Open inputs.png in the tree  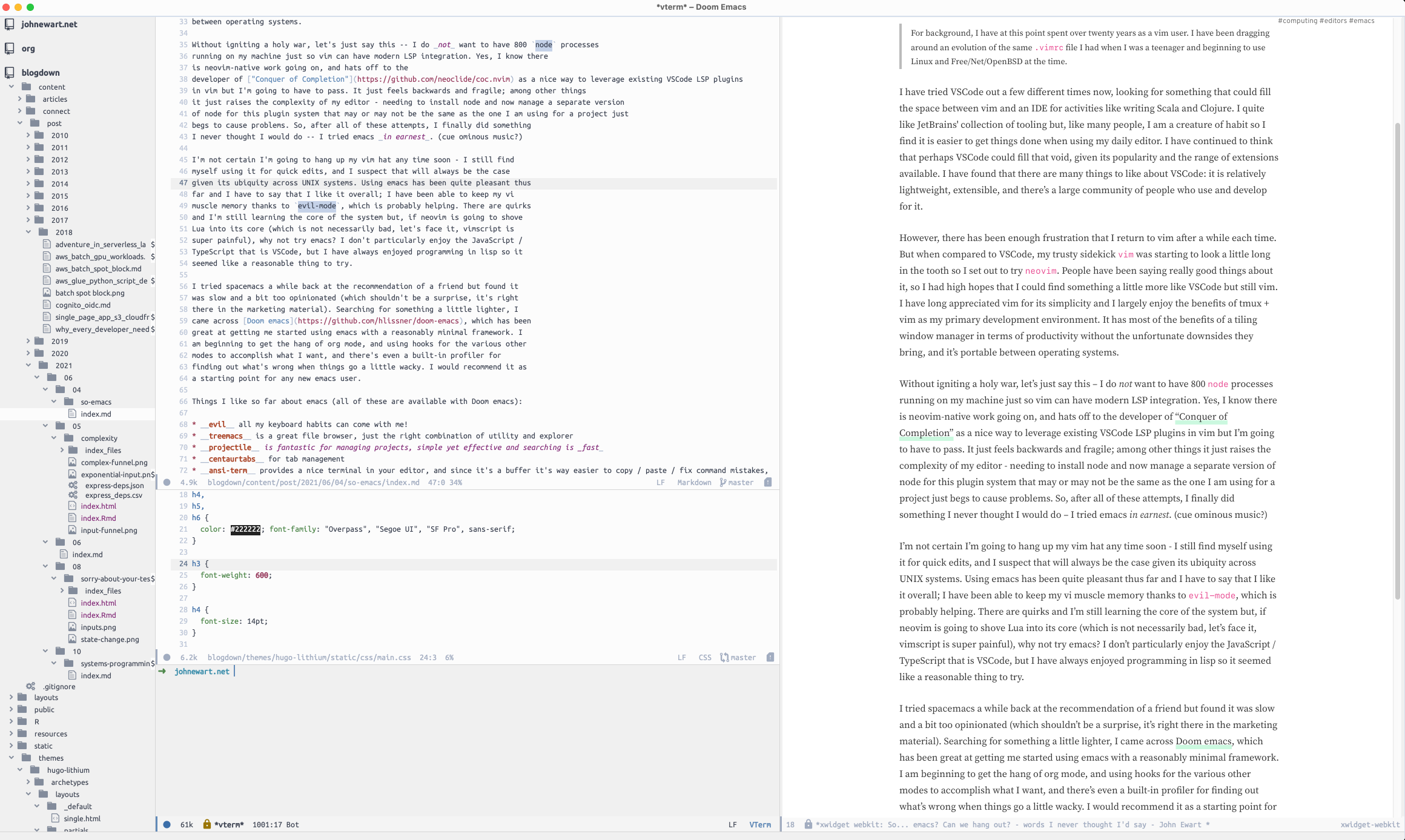coord(98,627)
